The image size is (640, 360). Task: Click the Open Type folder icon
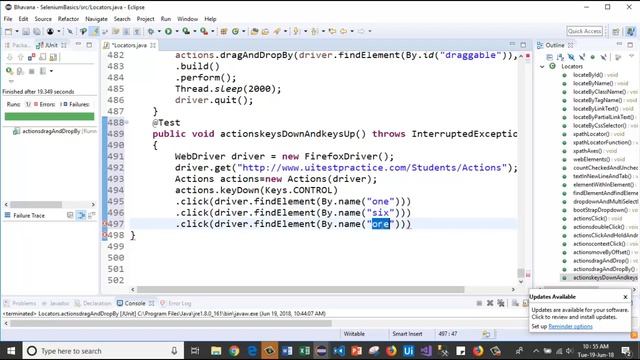(x=254, y=31)
